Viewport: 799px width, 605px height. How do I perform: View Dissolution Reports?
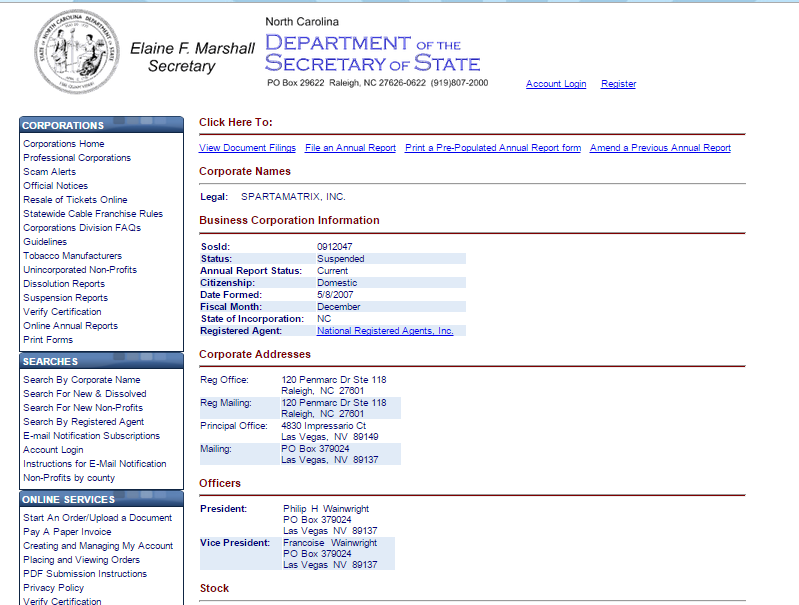click(x=64, y=284)
